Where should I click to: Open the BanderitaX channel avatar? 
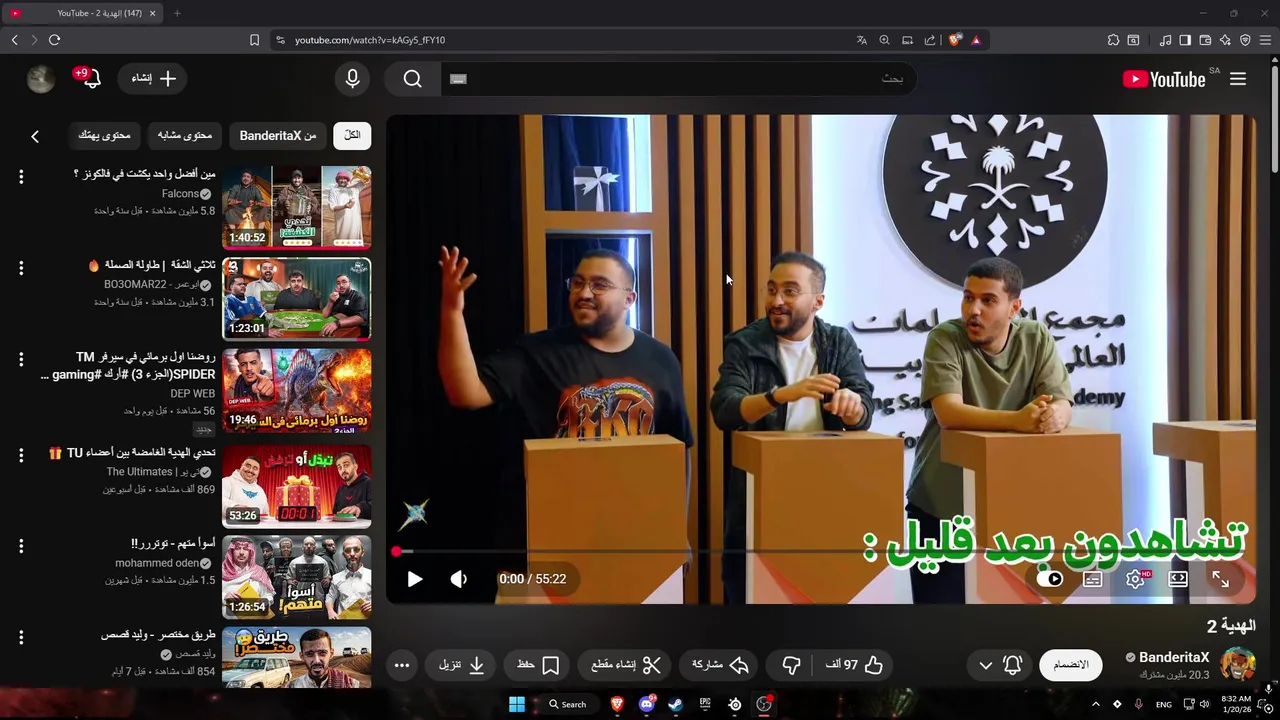click(x=1238, y=665)
